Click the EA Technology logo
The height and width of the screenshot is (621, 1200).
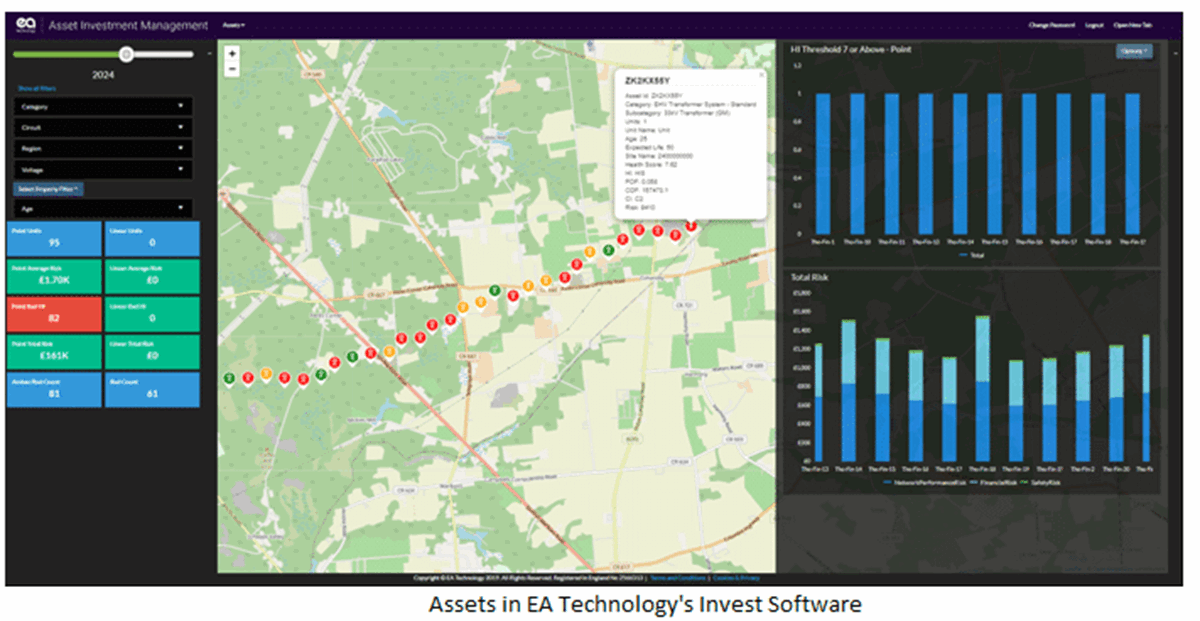tap(25, 24)
